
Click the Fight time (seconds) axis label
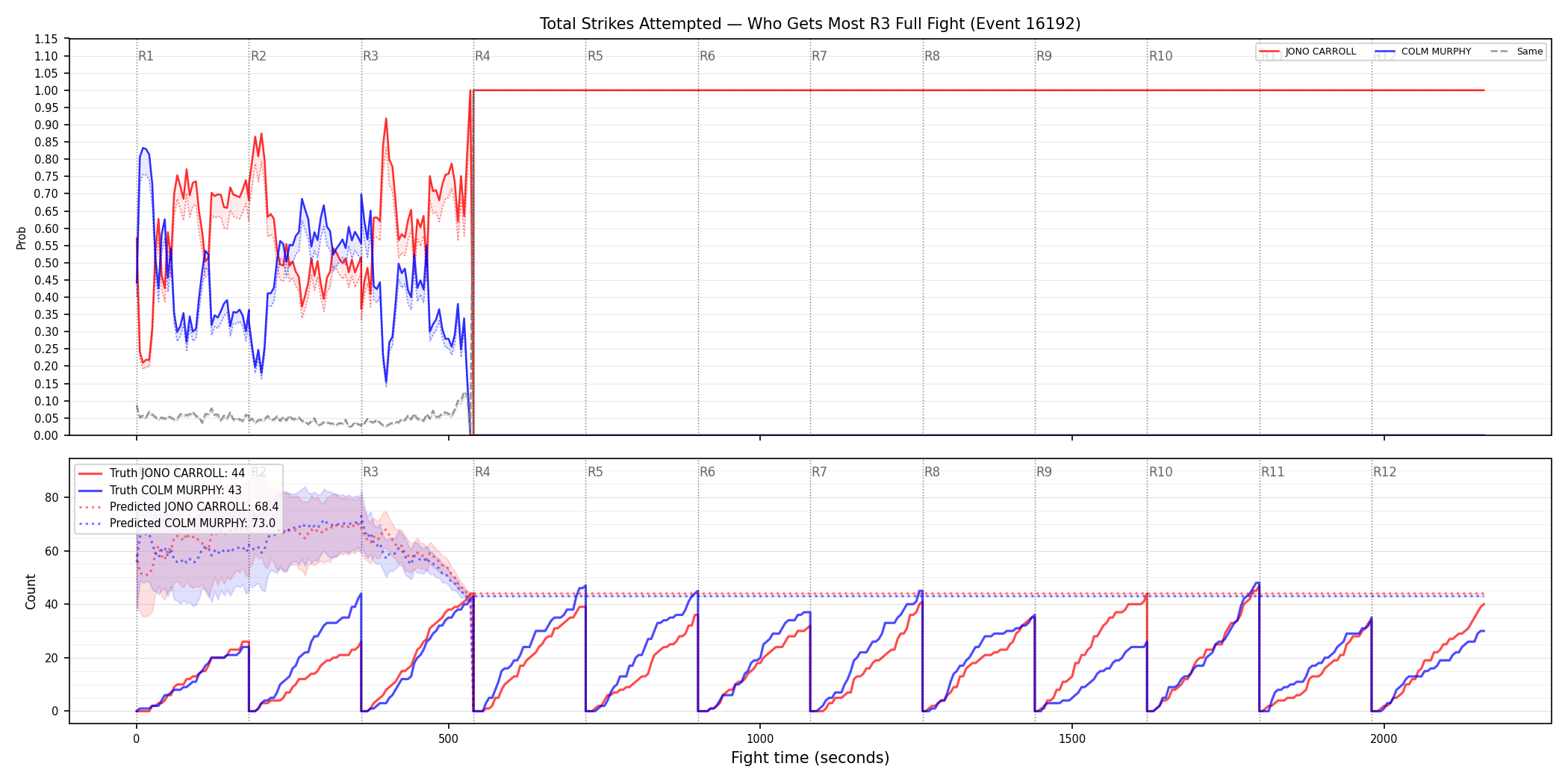810,758
